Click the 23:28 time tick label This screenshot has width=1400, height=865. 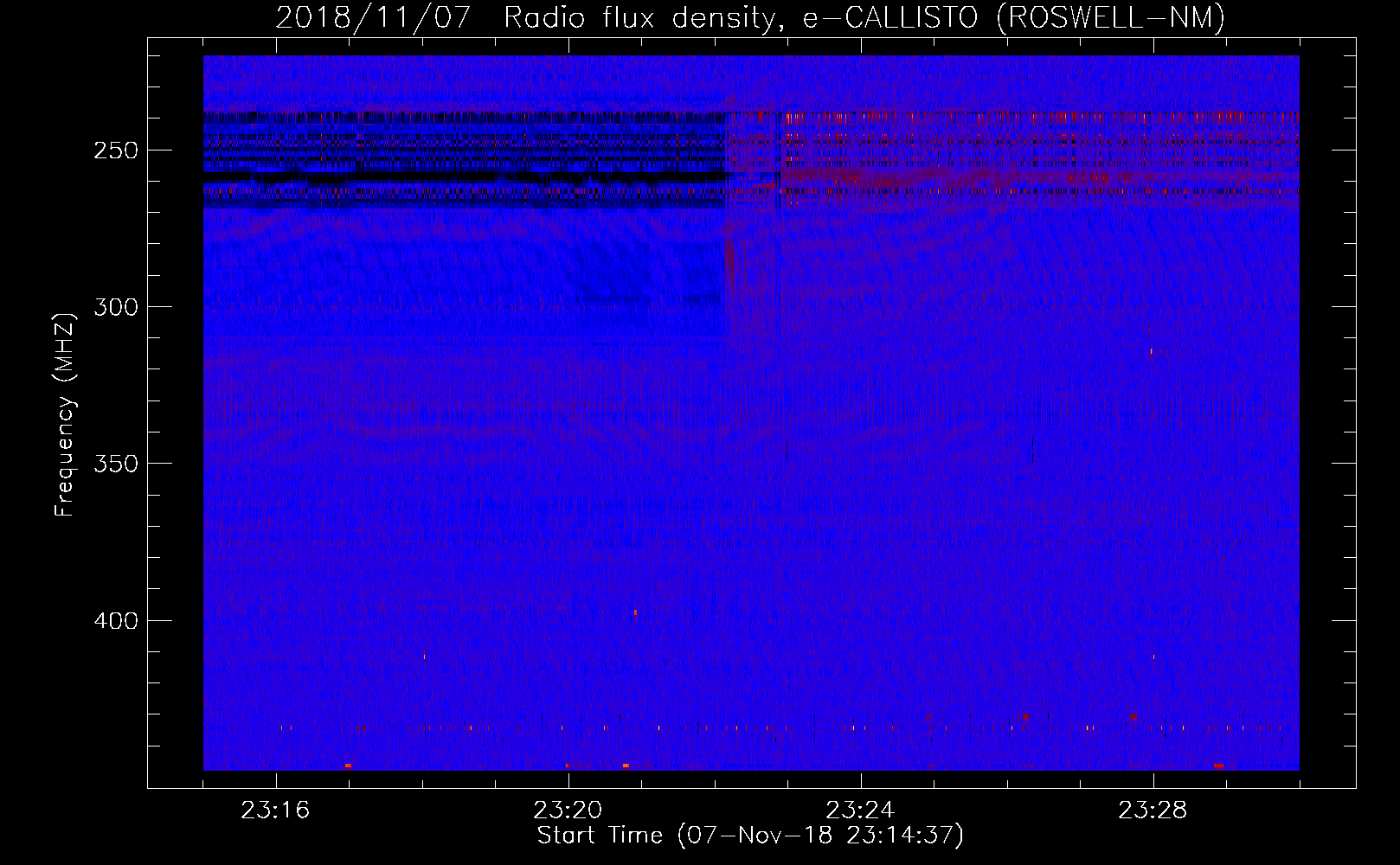(1153, 811)
